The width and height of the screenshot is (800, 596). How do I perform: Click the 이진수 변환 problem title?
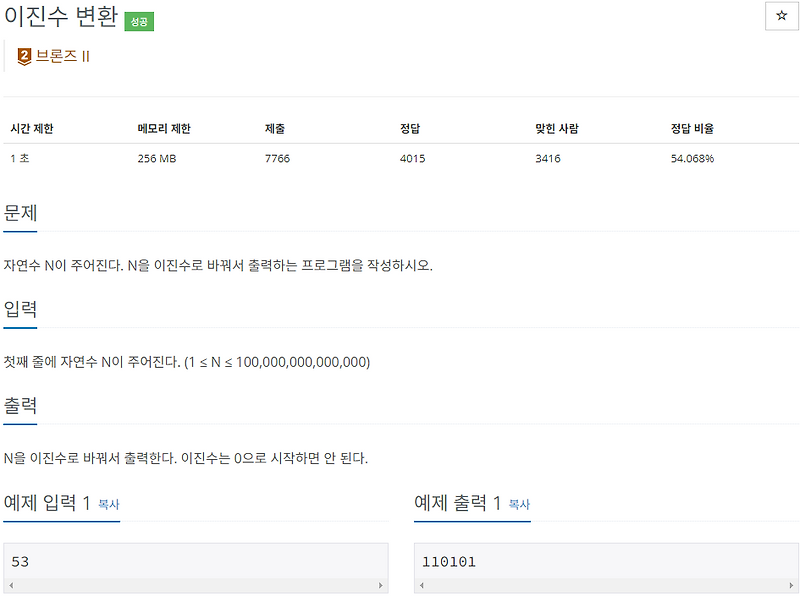point(61,16)
